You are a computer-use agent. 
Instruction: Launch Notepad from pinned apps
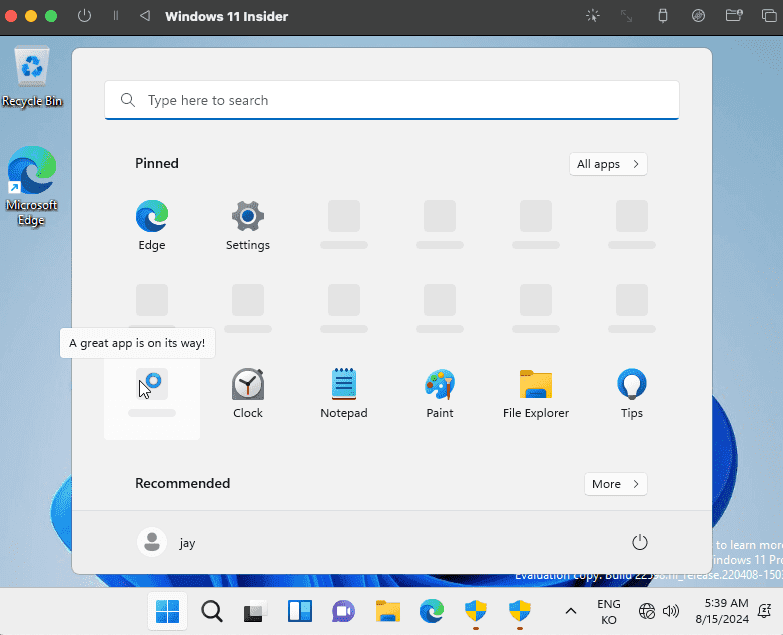click(x=344, y=392)
